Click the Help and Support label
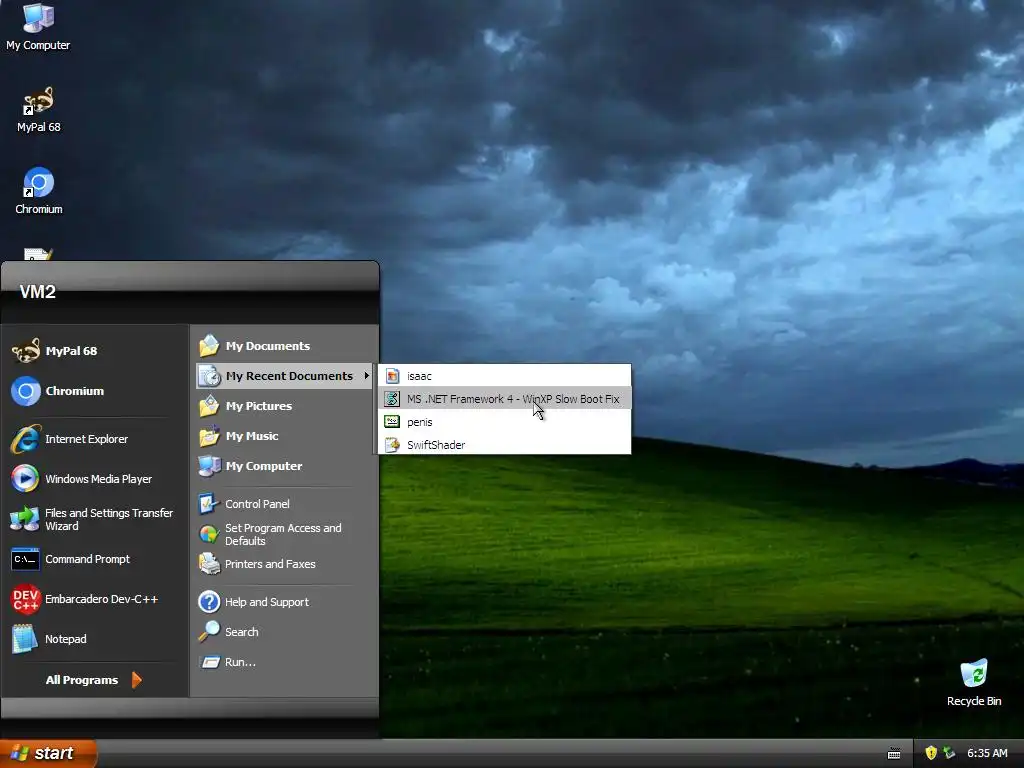1024x768 pixels. tap(266, 601)
